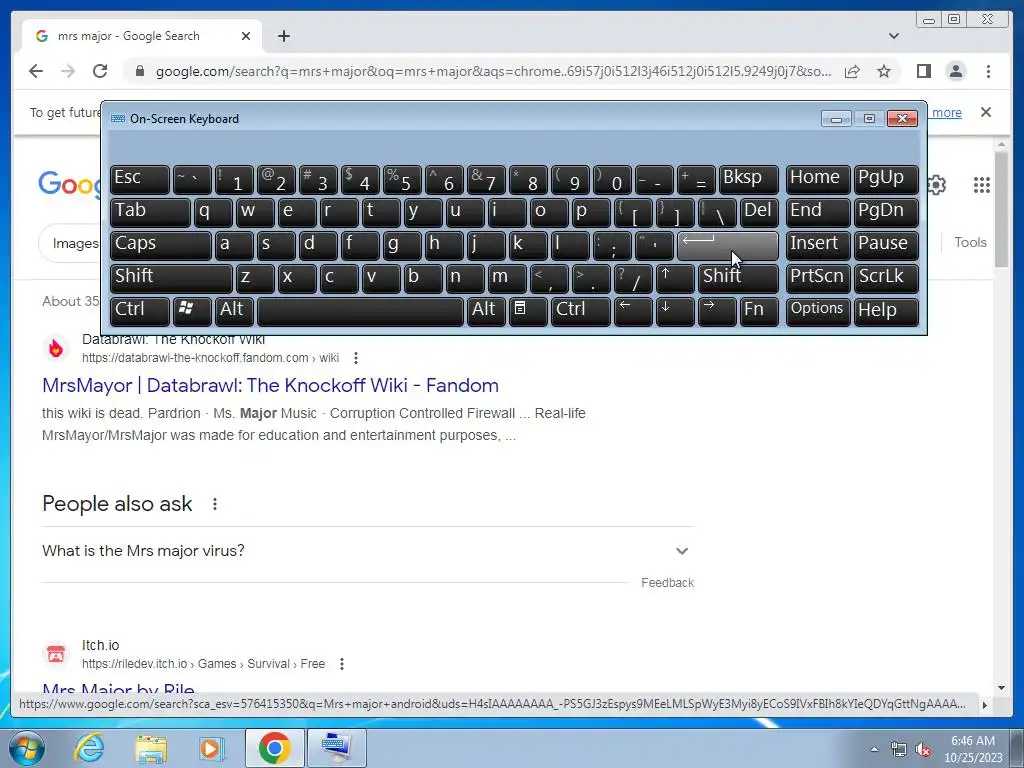Close the mrs major search tab

click(x=246, y=36)
